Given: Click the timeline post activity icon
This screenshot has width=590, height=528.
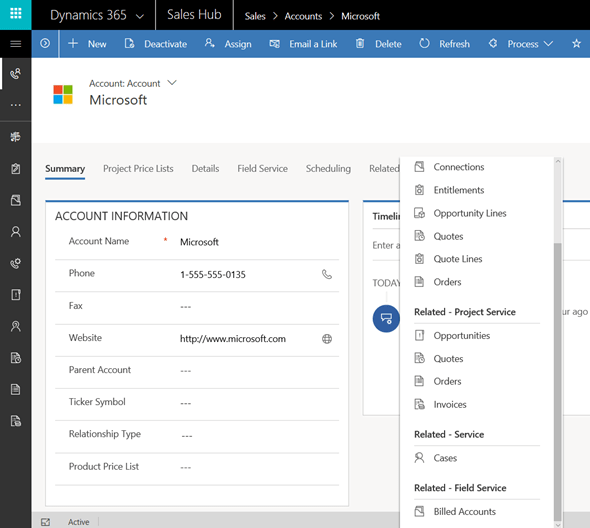Looking at the screenshot, I should tap(386, 319).
